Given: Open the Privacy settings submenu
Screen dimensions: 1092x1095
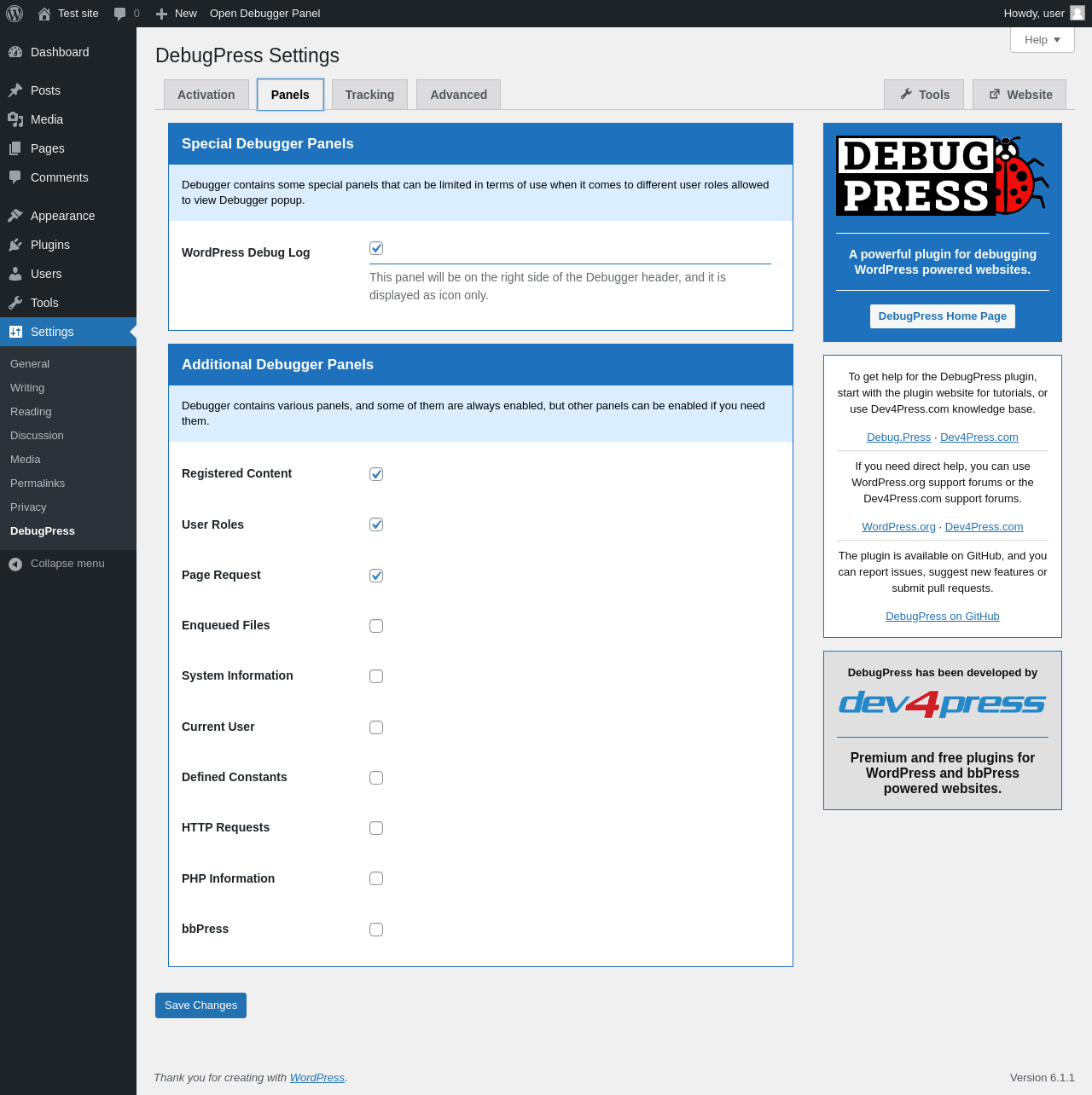Looking at the screenshot, I should (x=68, y=507).
